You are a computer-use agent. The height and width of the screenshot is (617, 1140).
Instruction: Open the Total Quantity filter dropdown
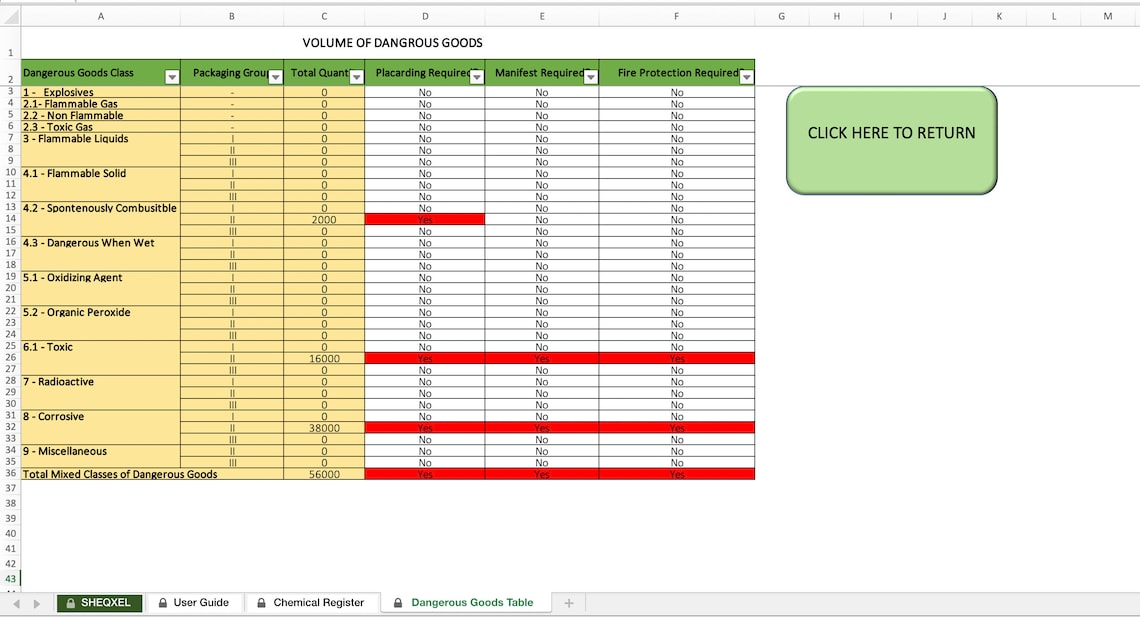pyautogui.click(x=356, y=77)
